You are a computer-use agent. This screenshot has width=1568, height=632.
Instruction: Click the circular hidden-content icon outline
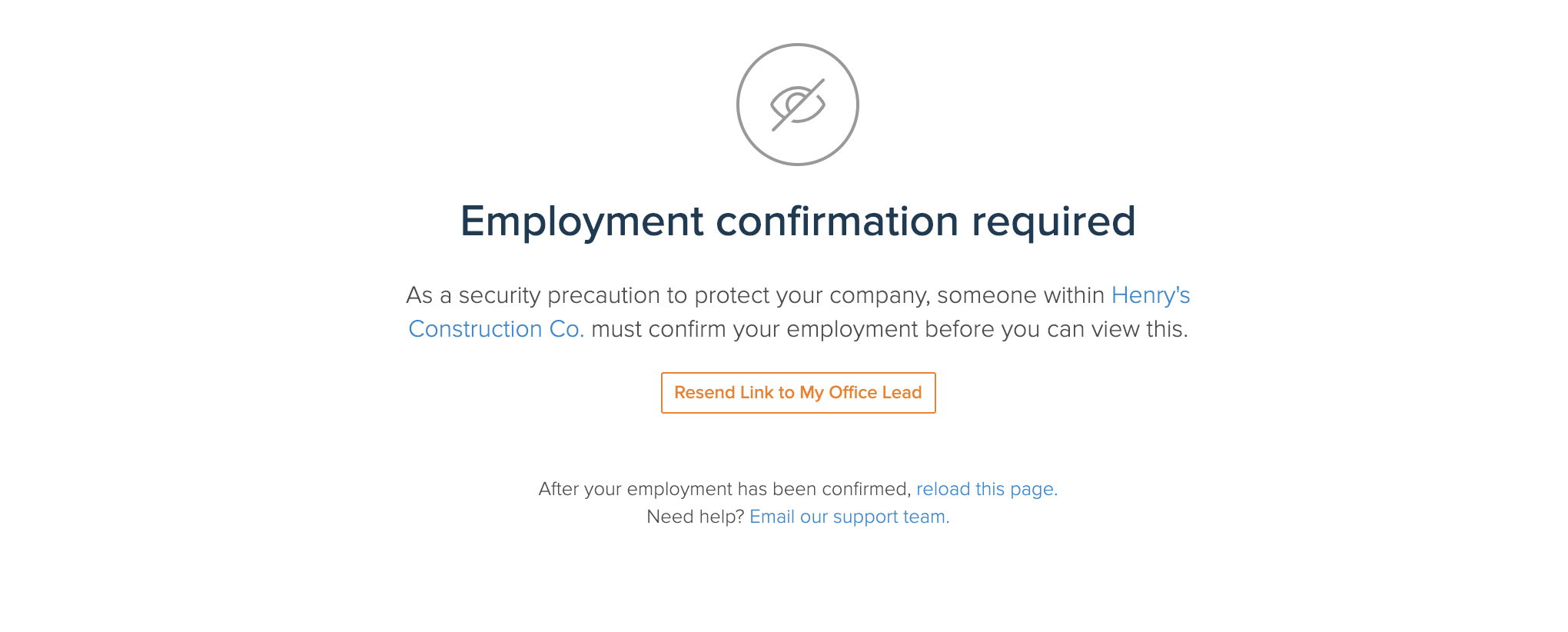click(x=798, y=105)
